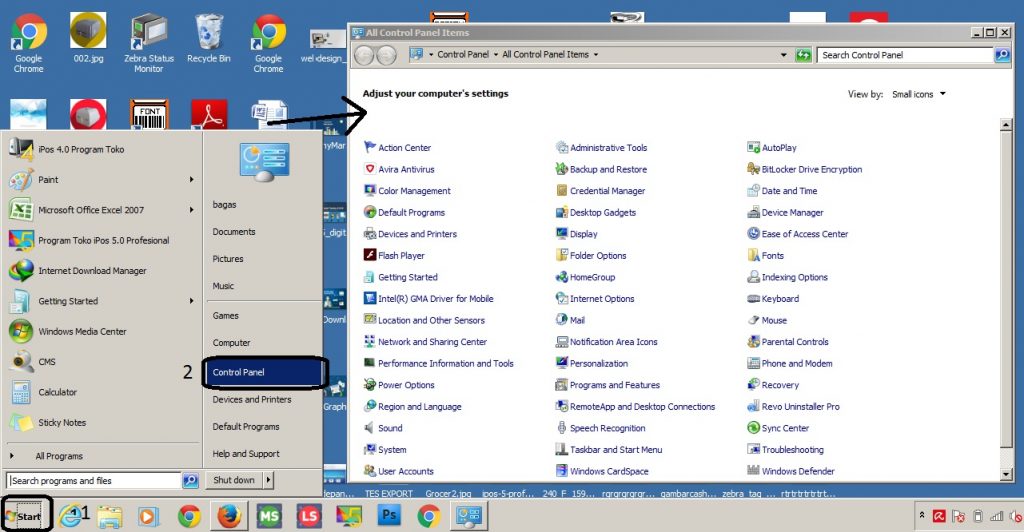Screen dimensions: 1024x532
Task: Click refresh button beside address bar
Action: point(803,55)
